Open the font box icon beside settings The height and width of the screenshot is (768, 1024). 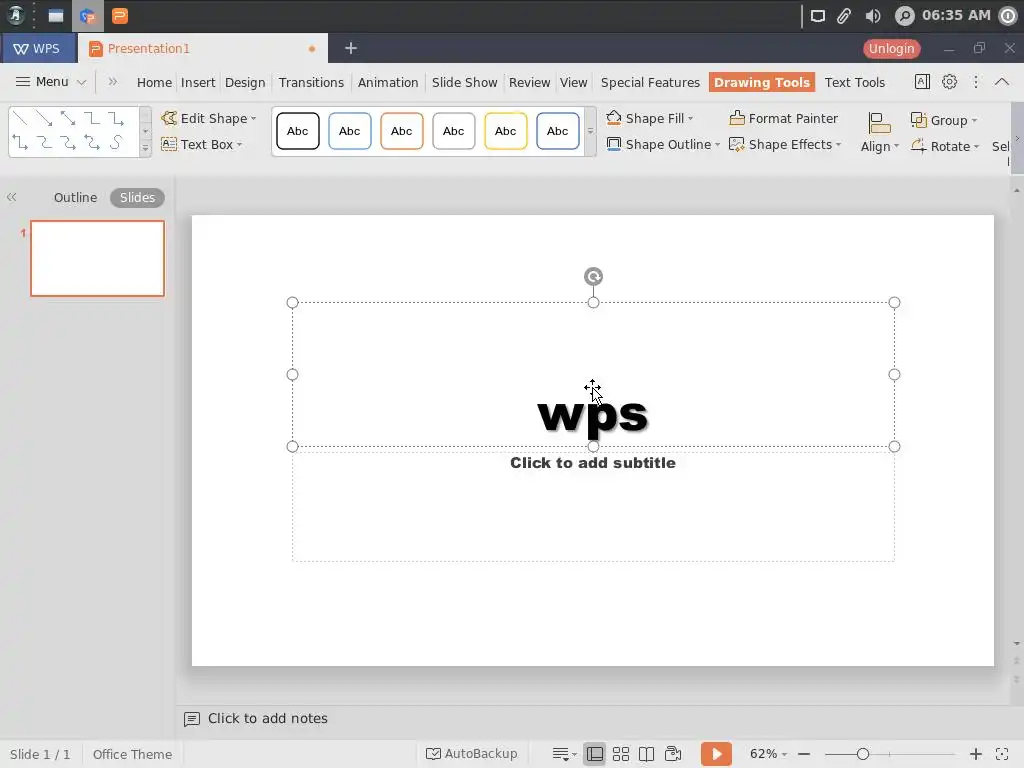922,82
